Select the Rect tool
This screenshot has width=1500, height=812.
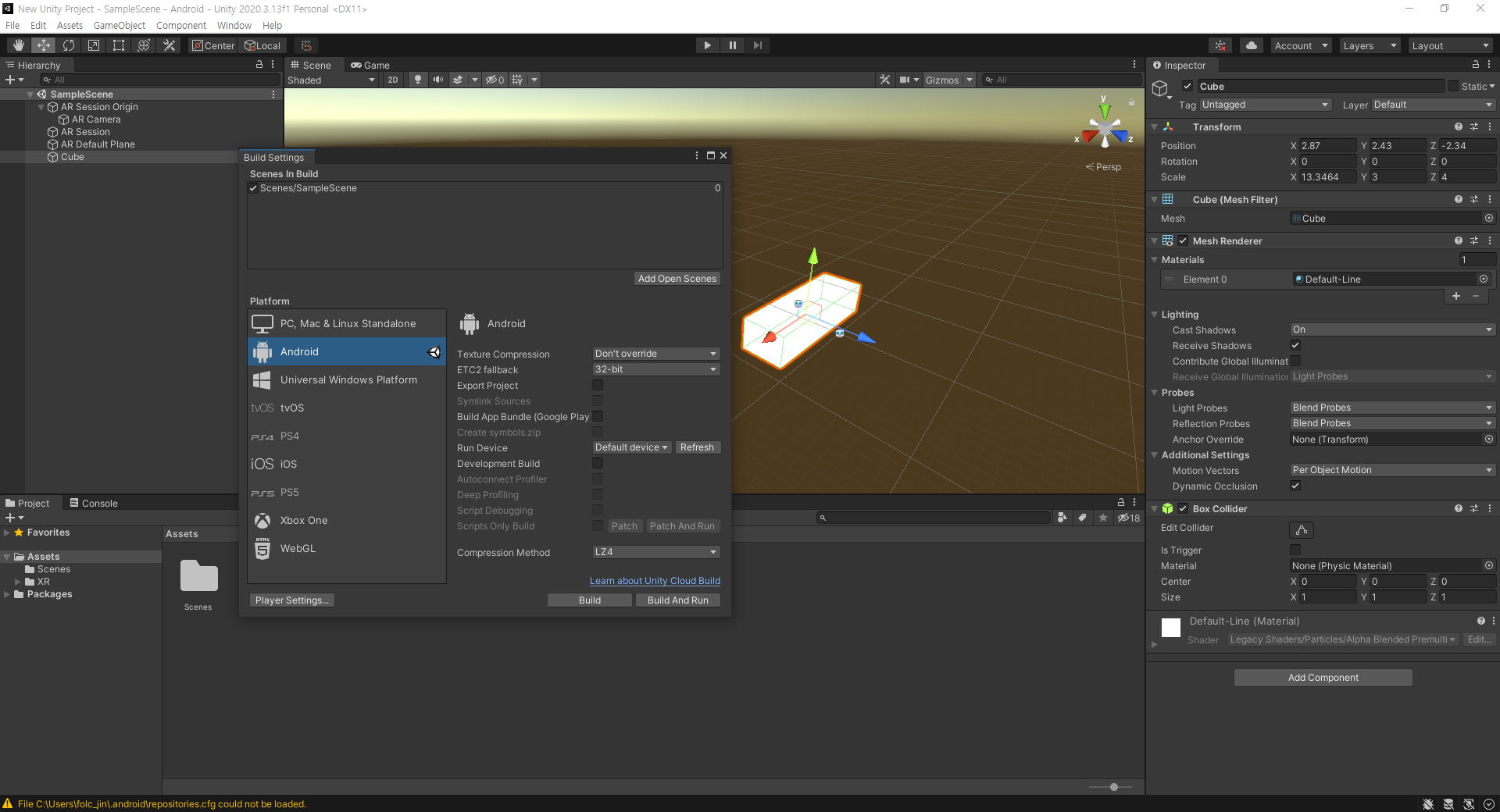(x=119, y=45)
